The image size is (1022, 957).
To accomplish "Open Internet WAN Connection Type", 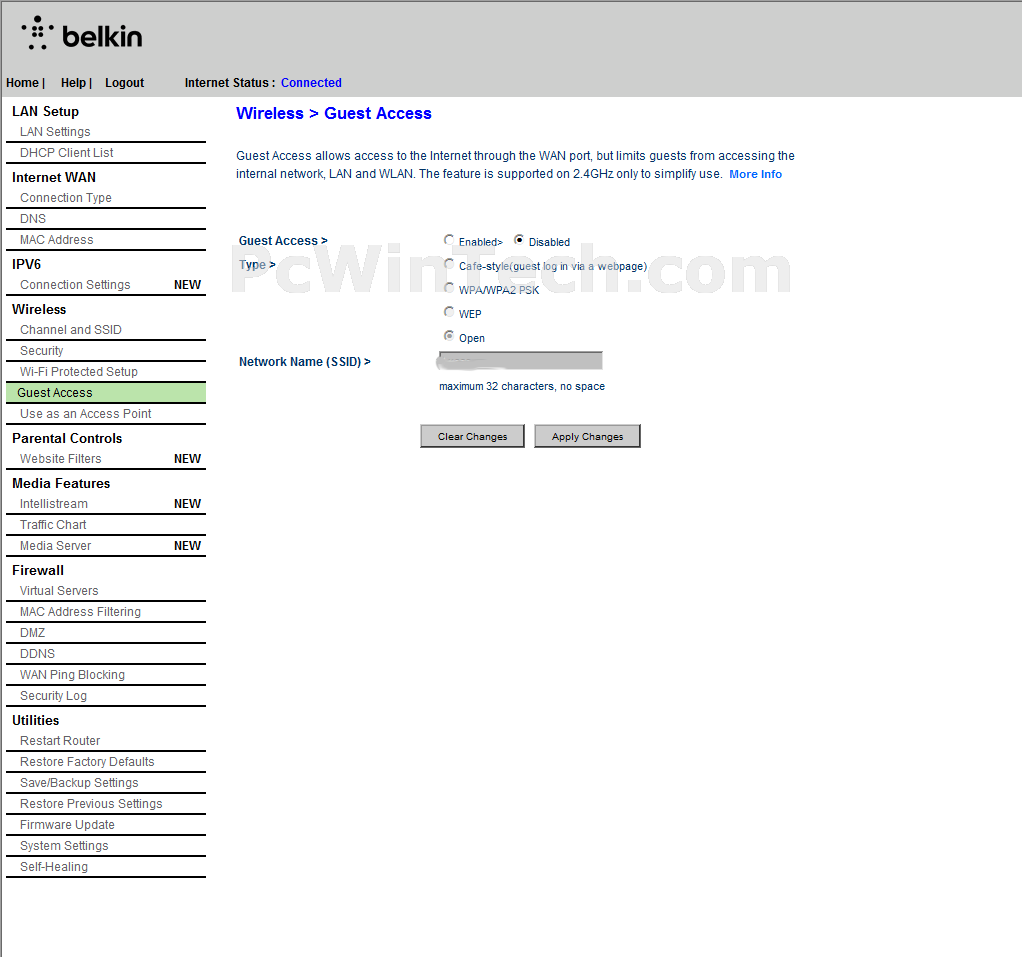I will 66,198.
